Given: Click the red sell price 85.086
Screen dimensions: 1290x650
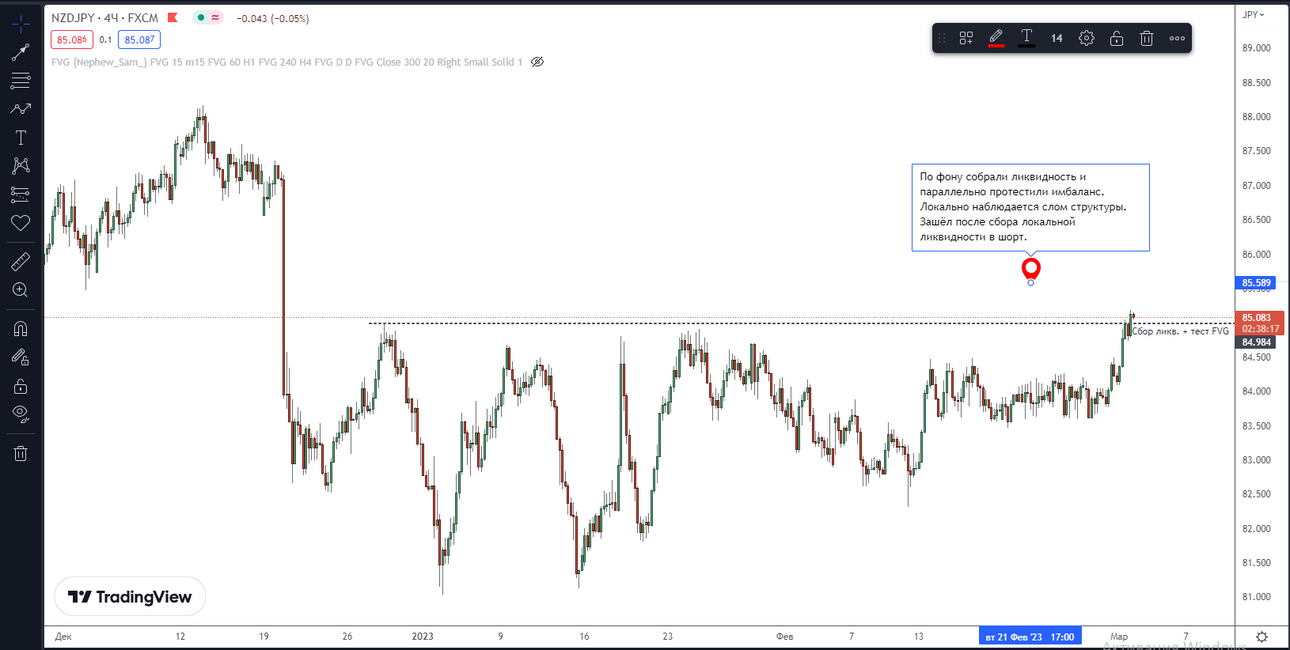Looking at the screenshot, I should (70, 40).
